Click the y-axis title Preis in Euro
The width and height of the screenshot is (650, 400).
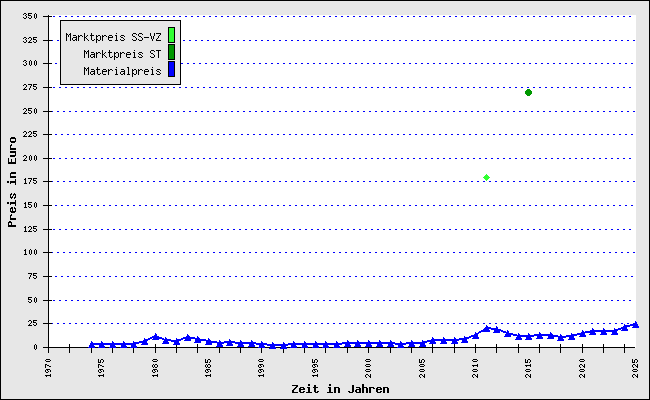[x=12, y=182]
